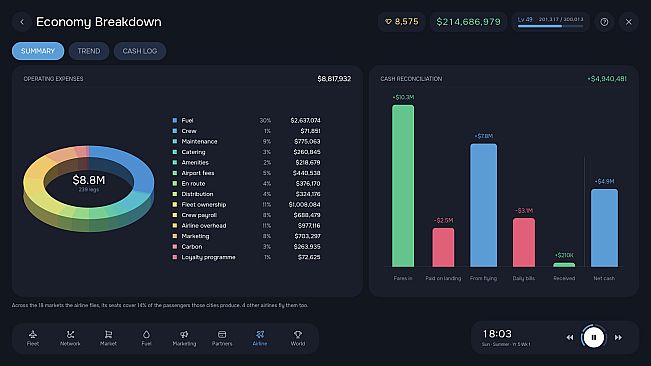Click the Crew legend row label
This screenshot has height=366, width=651.
pyautogui.click(x=189, y=131)
